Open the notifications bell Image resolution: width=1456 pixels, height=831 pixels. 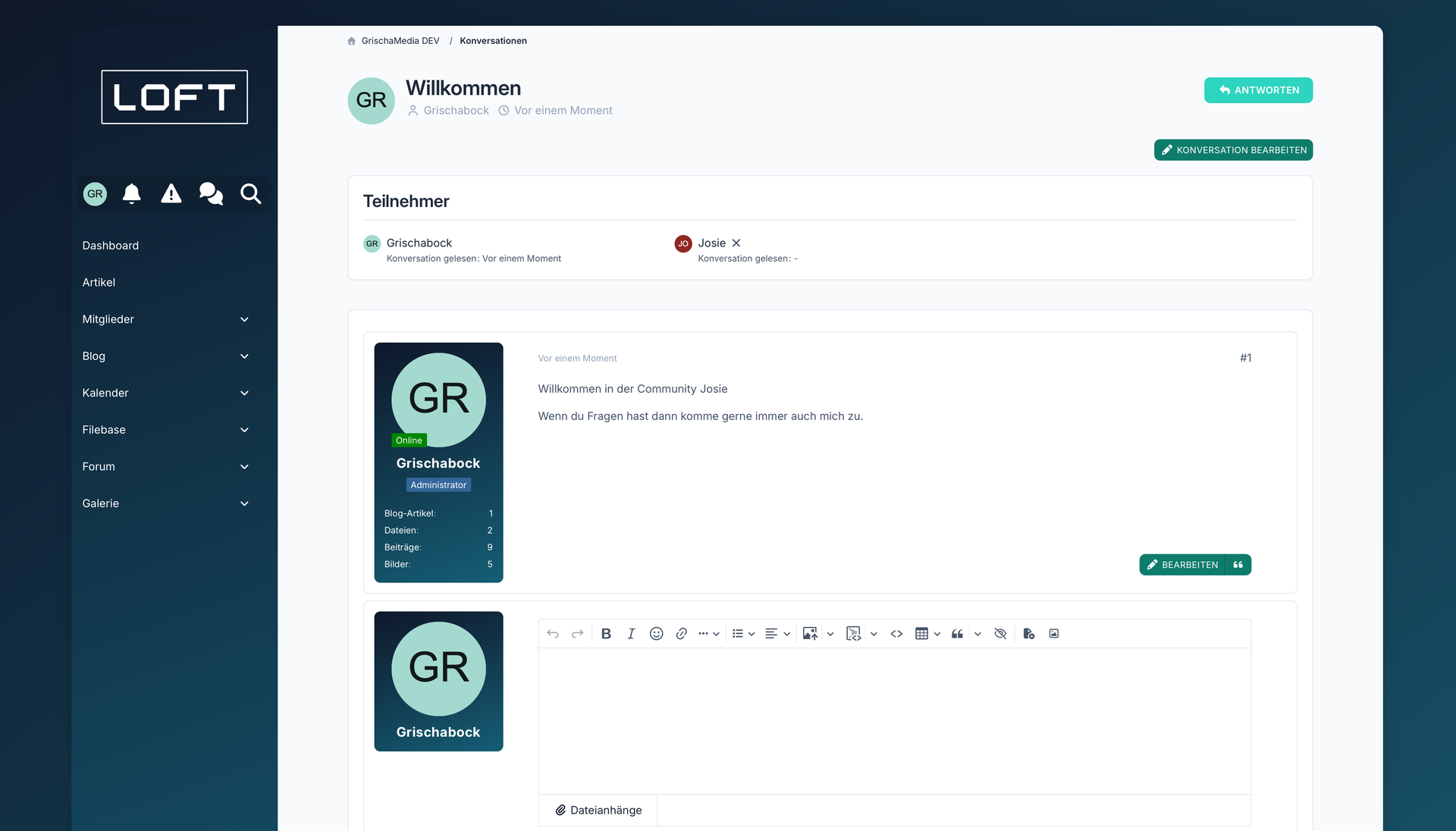tap(132, 194)
